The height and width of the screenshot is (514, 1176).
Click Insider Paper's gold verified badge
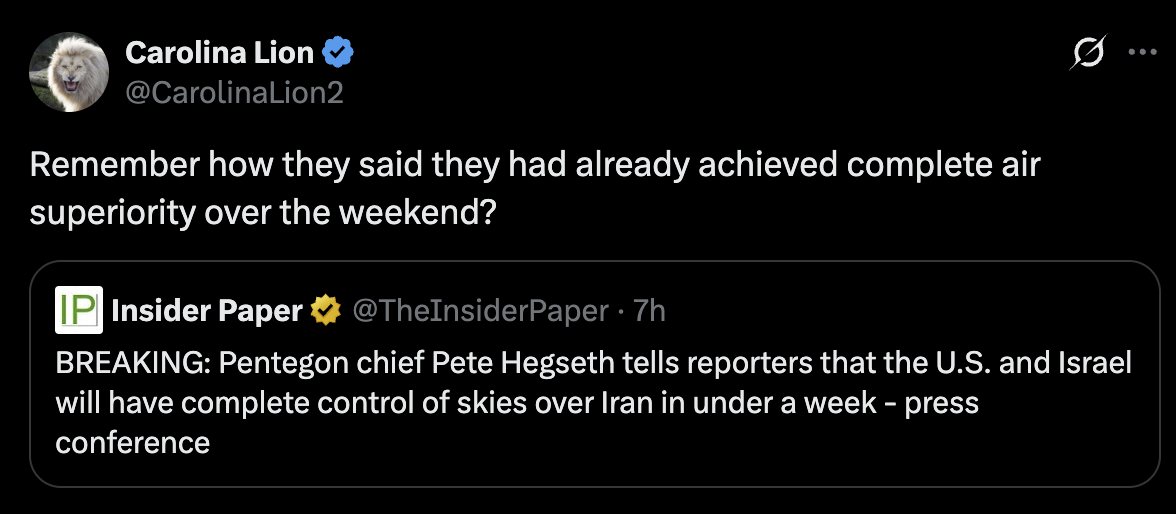325,311
